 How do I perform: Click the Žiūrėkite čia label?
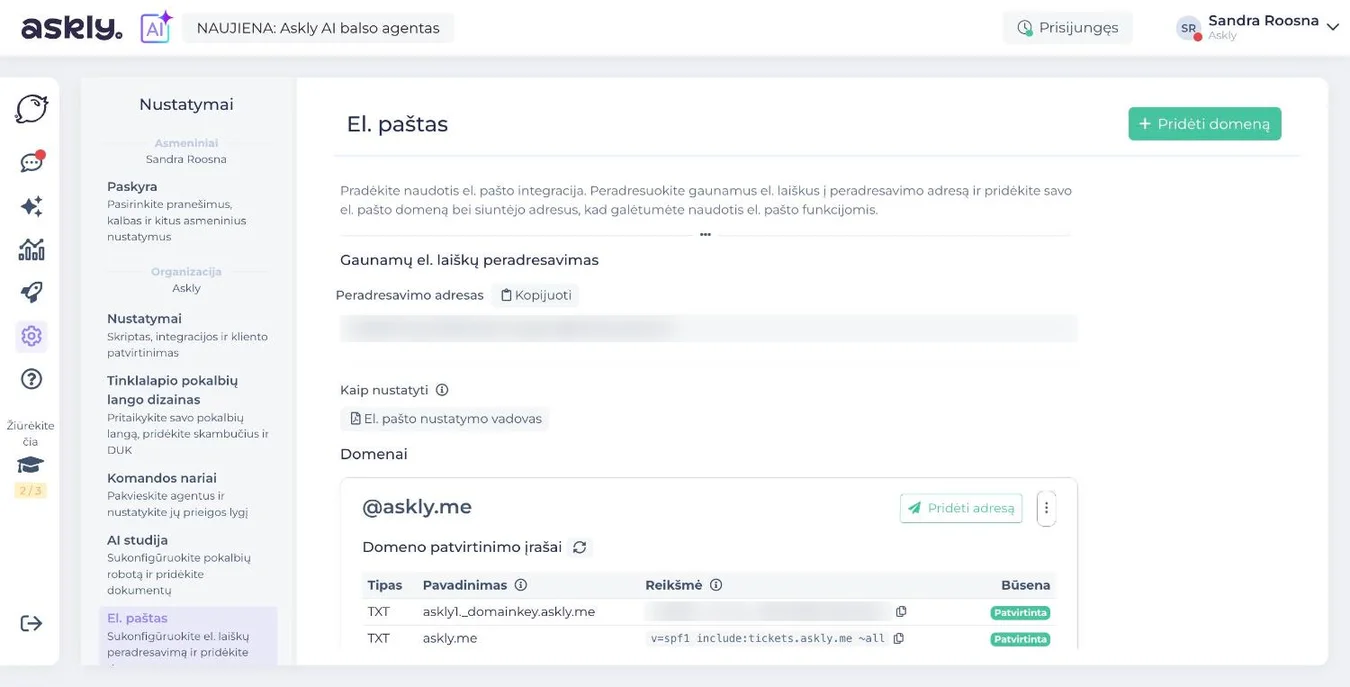30,433
